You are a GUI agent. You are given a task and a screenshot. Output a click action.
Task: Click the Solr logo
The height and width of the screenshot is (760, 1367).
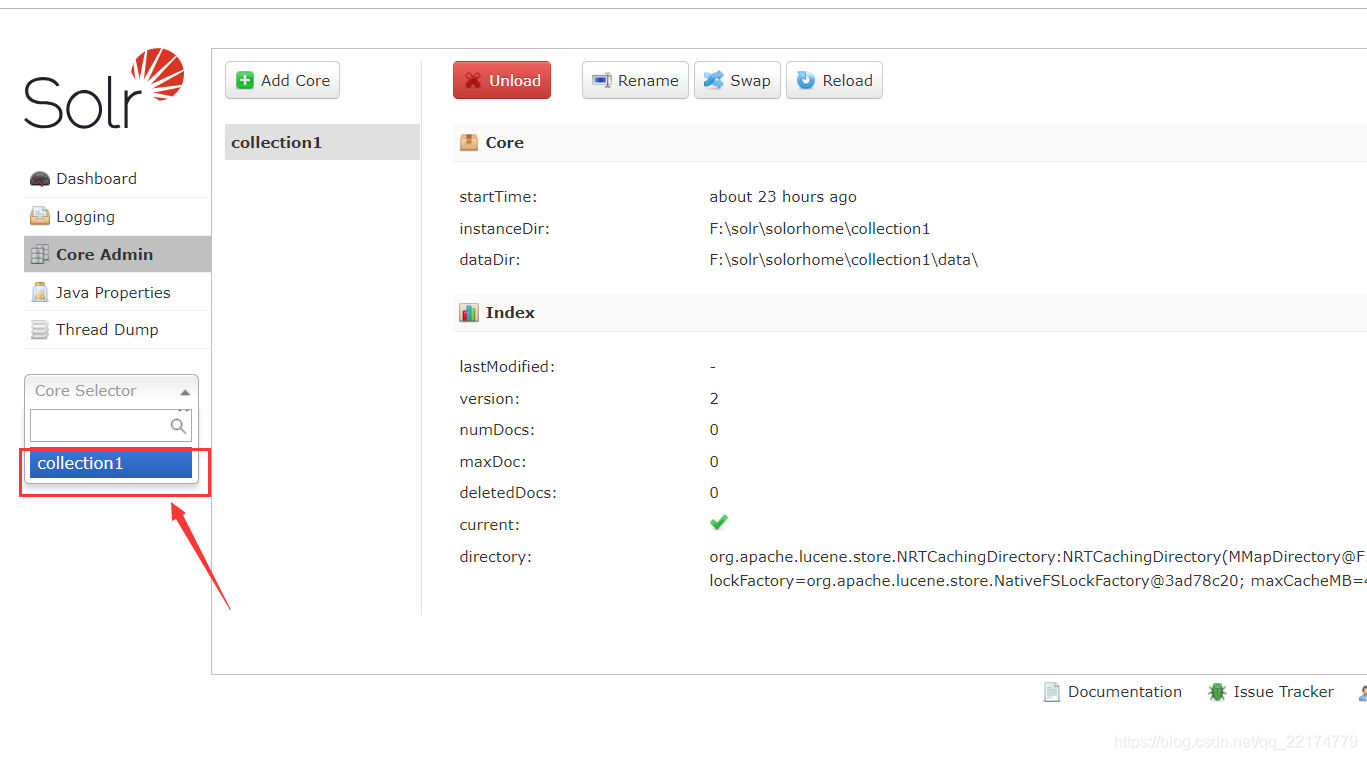point(105,89)
